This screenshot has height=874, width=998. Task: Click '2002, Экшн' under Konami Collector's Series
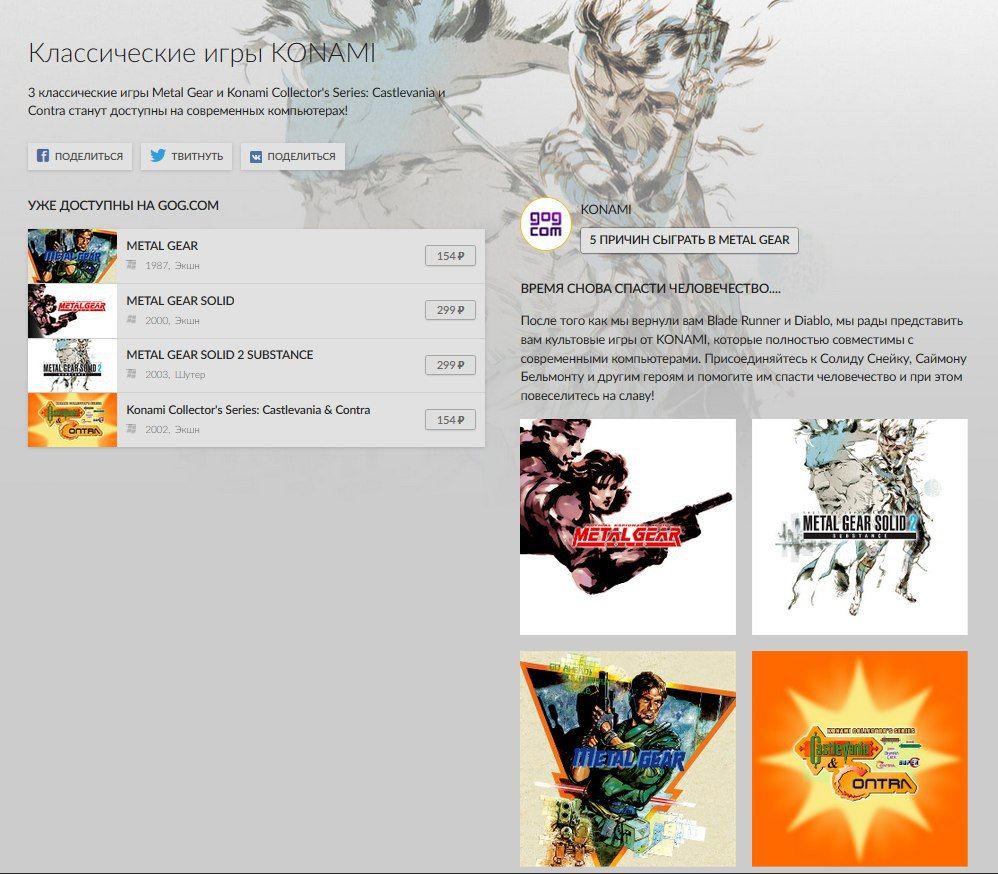tap(172, 430)
